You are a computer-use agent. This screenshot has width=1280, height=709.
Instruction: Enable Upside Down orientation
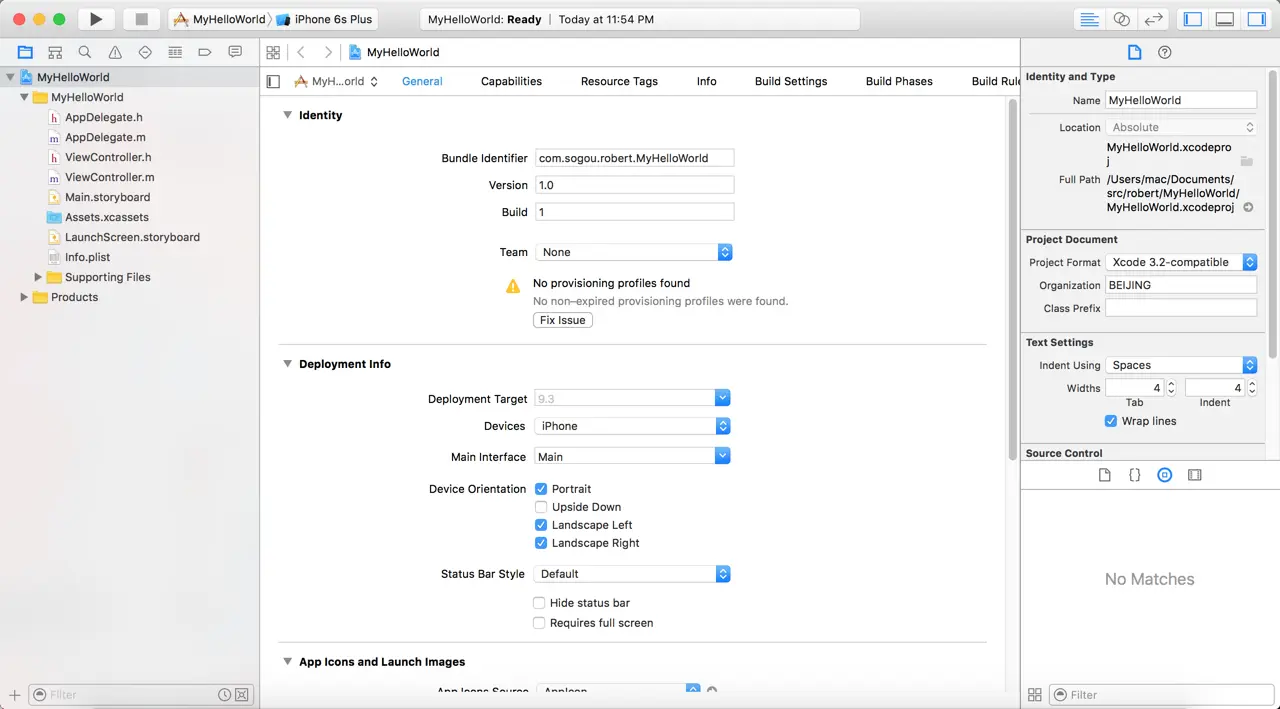point(541,507)
